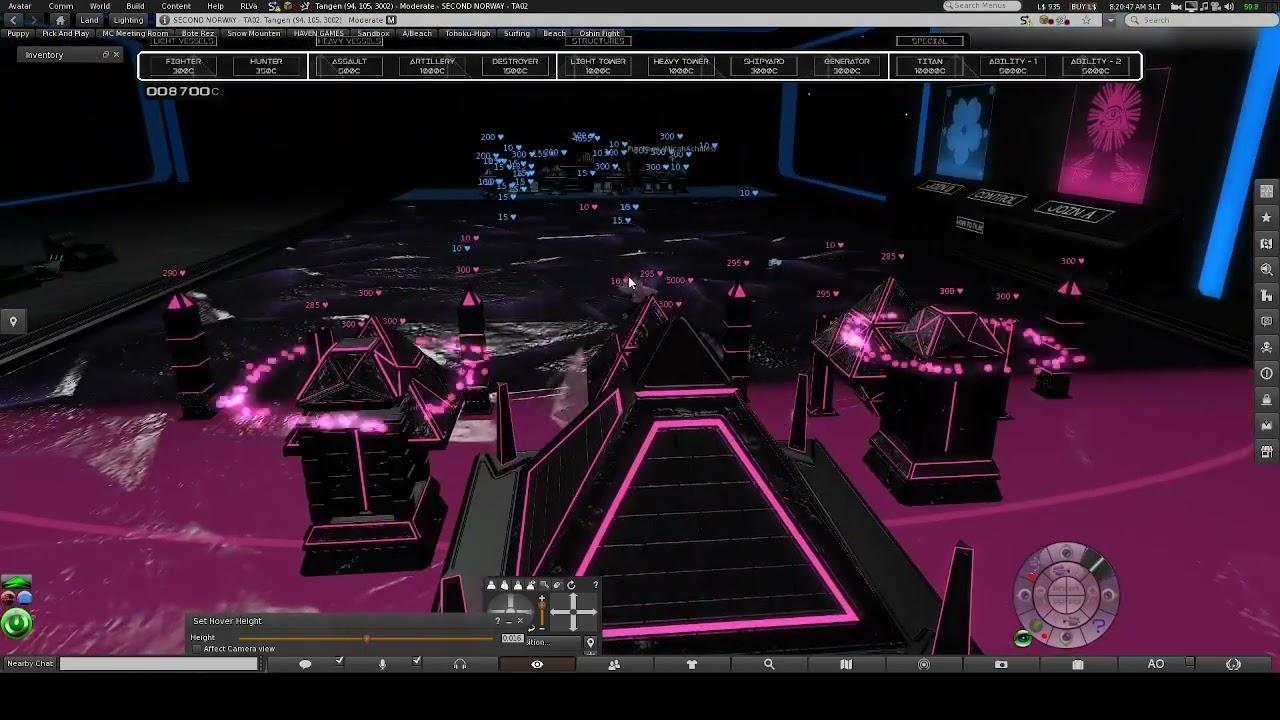The image size is (1280, 720).
Task: Toggle the microphone speak button
Action: [382, 664]
